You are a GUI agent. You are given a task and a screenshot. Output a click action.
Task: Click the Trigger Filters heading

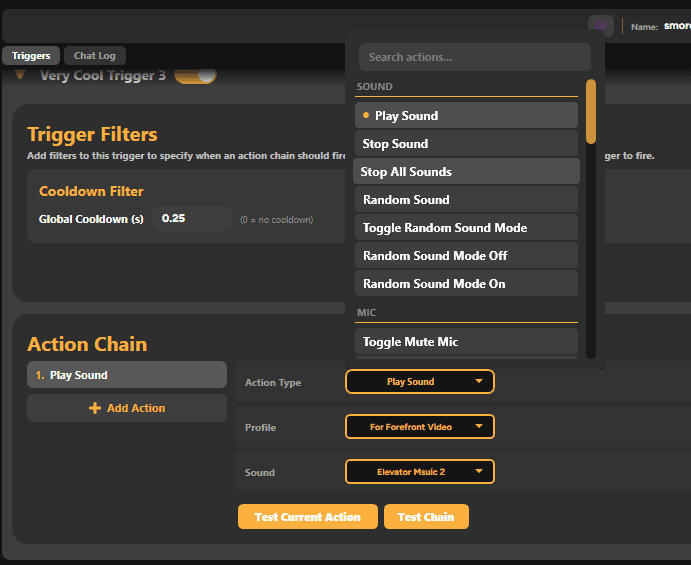92,134
